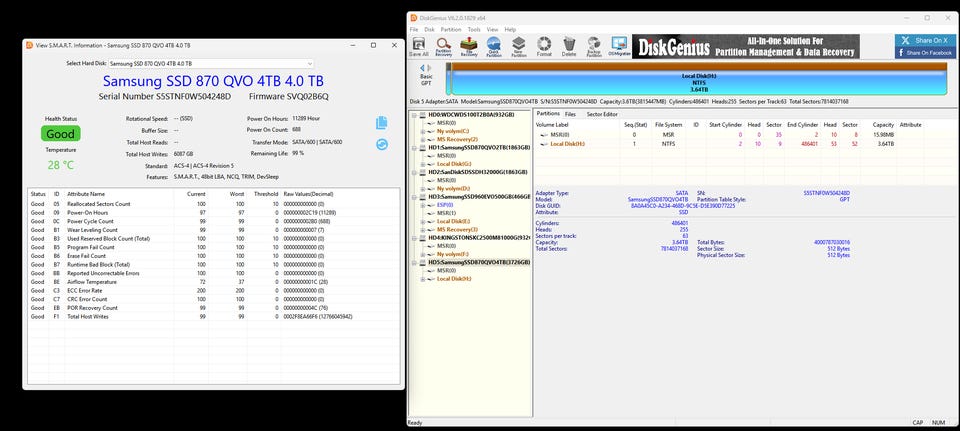Open the Disk menu
The image size is (960, 431).
(x=429, y=29)
